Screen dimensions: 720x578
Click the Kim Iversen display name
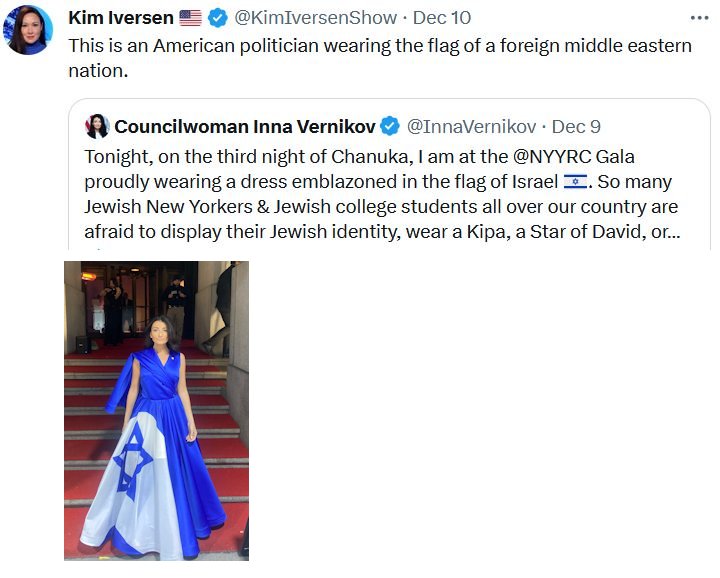click(x=120, y=18)
